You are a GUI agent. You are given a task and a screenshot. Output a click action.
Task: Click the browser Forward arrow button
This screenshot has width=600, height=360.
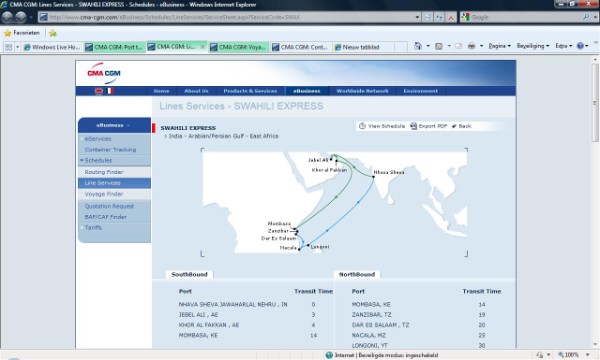[21, 17]
